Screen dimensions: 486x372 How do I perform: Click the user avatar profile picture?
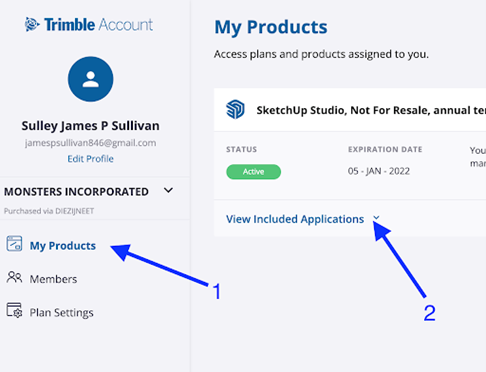click(x=90, y=79)
